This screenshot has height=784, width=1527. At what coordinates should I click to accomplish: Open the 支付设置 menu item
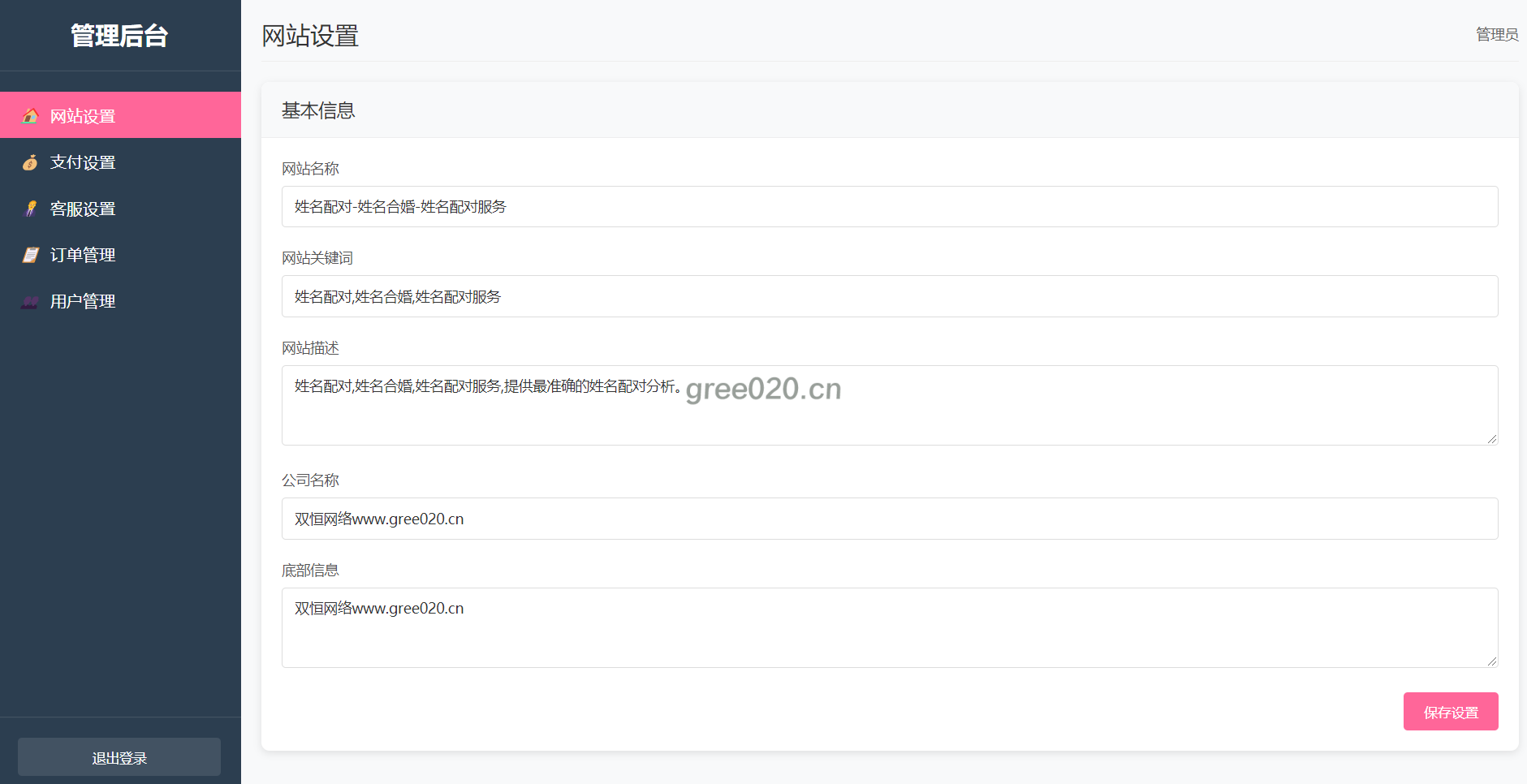83,162
